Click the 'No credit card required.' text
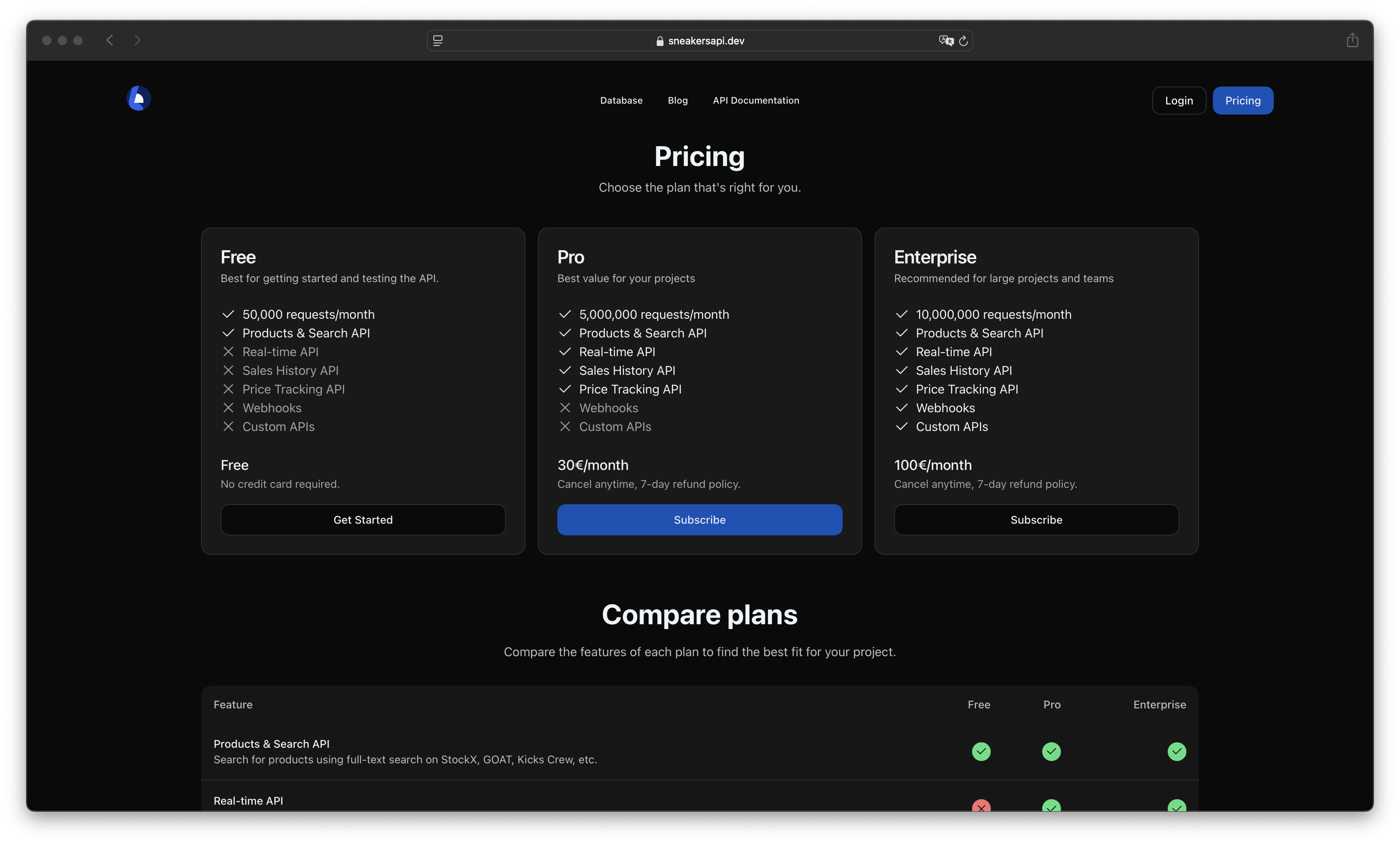The image size is (1400, 844). coord(280,484)
